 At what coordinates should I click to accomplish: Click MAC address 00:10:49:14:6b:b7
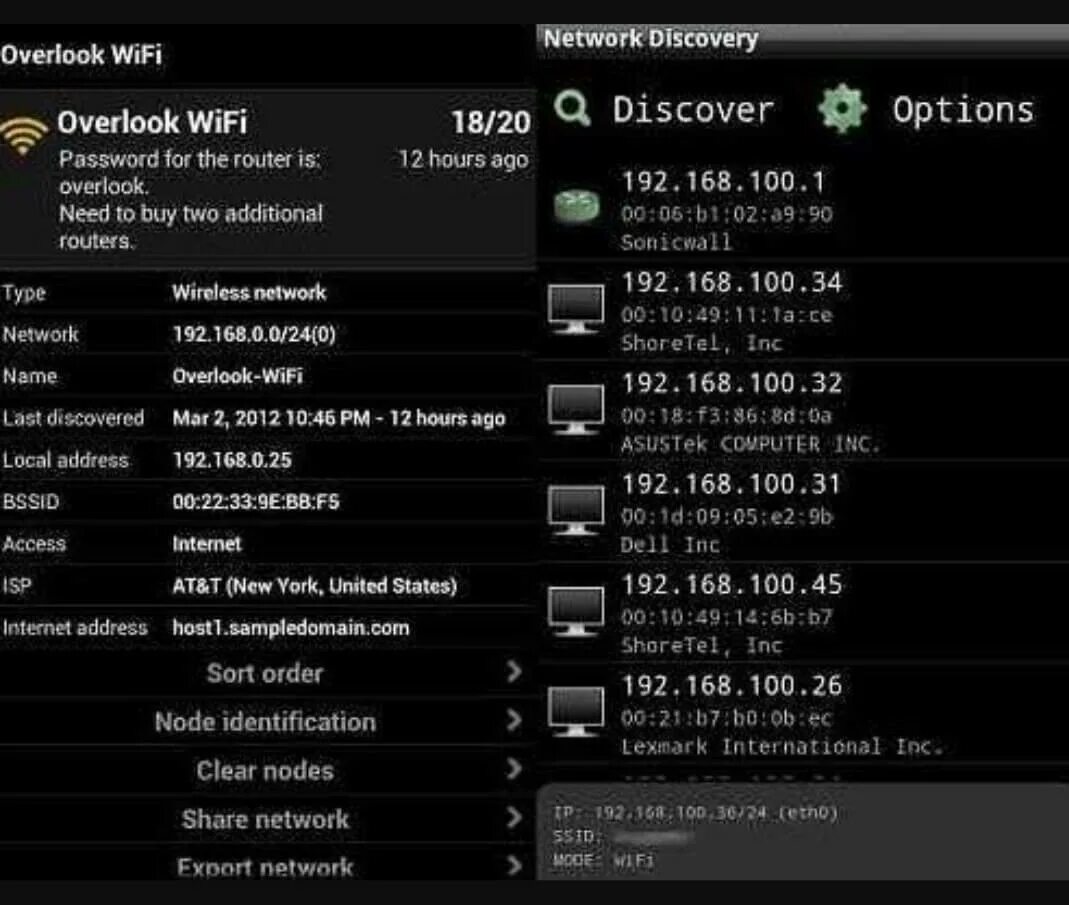click(x=726, y=617)
